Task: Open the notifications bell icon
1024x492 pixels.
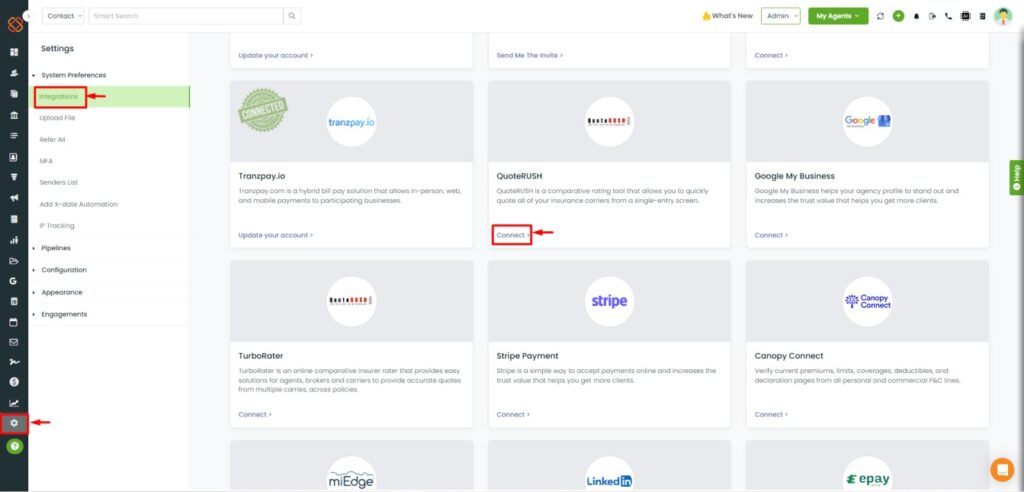Action: pyautogui.click(x=916, y=16)
